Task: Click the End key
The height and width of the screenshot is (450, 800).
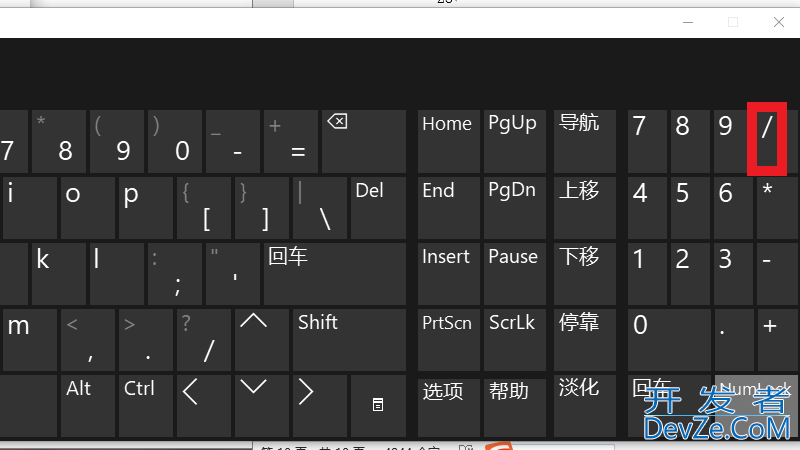Action: pos(448,208)
